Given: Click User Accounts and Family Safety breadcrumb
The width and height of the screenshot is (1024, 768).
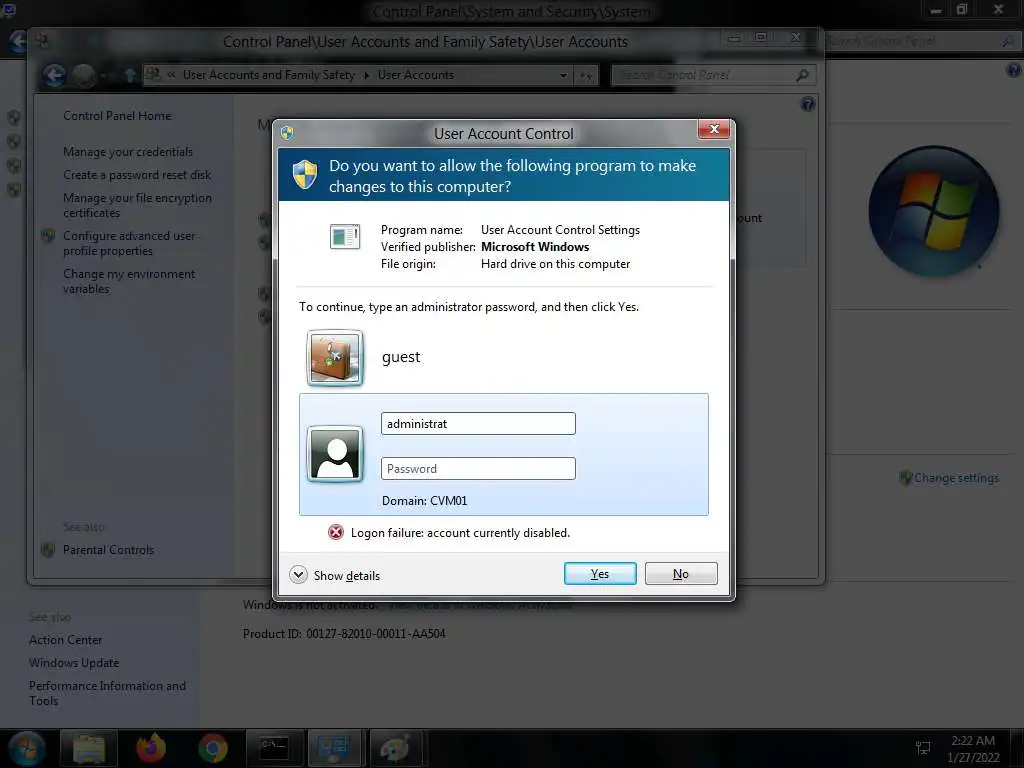Looking at the screenshot, I should pos(268,75).
